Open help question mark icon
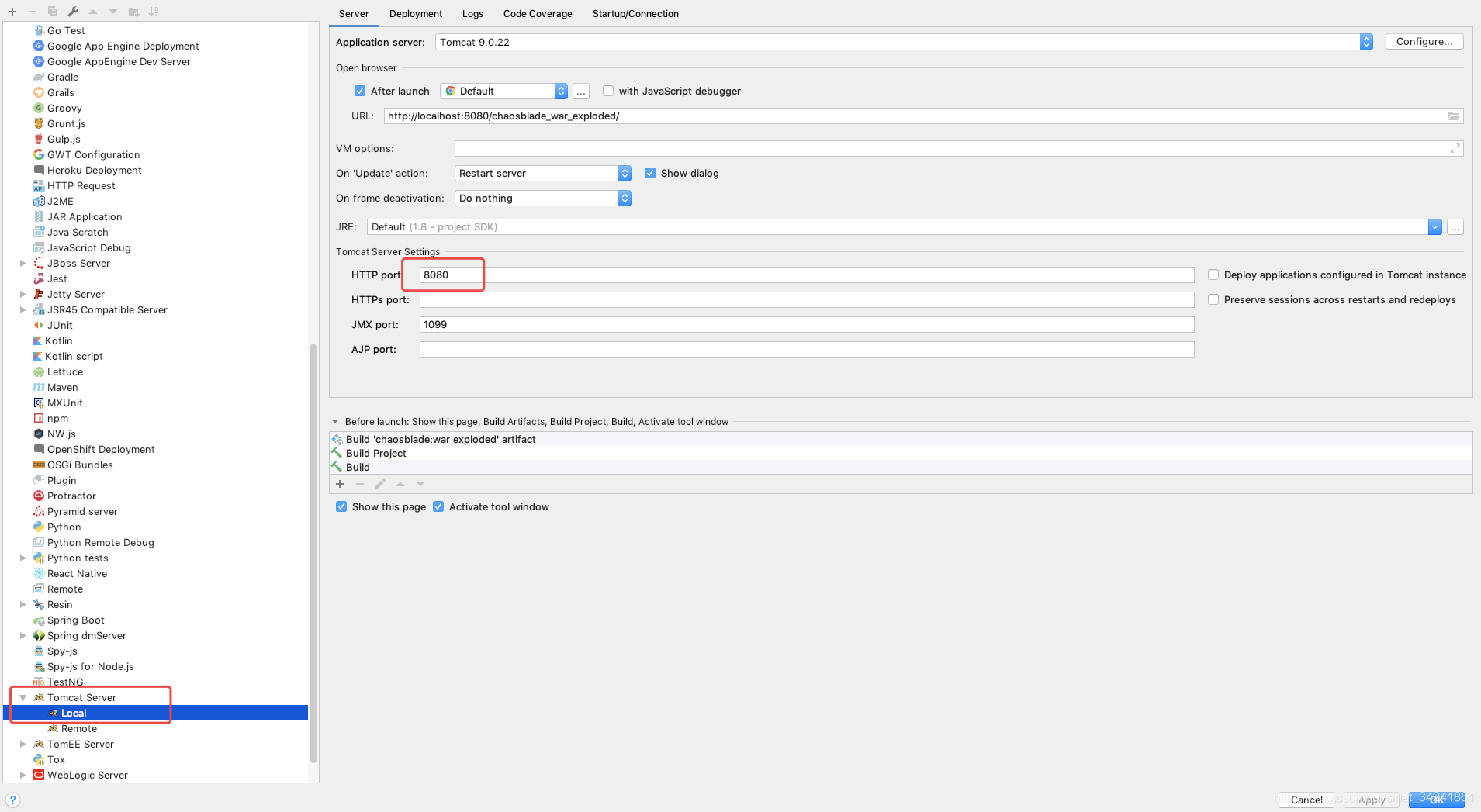The height and width of the screenshot is (812, 1481). pos(13,800)
